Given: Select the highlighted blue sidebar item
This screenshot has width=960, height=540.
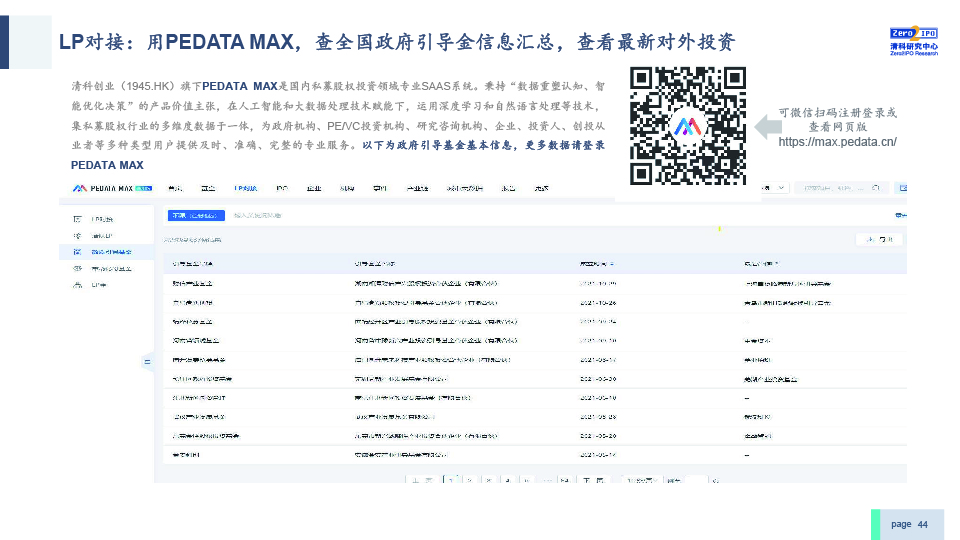Looking at the screenshot, I should [x=107, y=252].
